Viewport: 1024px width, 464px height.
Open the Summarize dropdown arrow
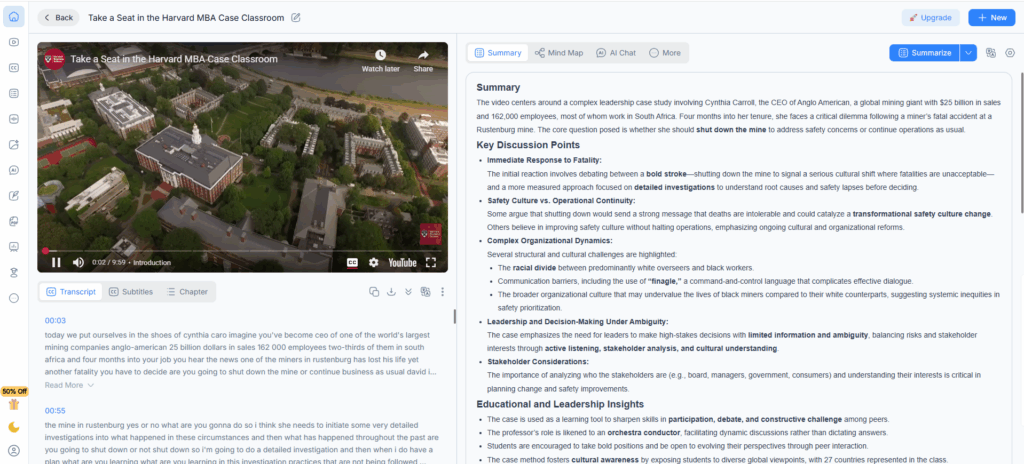pos(968,53)
